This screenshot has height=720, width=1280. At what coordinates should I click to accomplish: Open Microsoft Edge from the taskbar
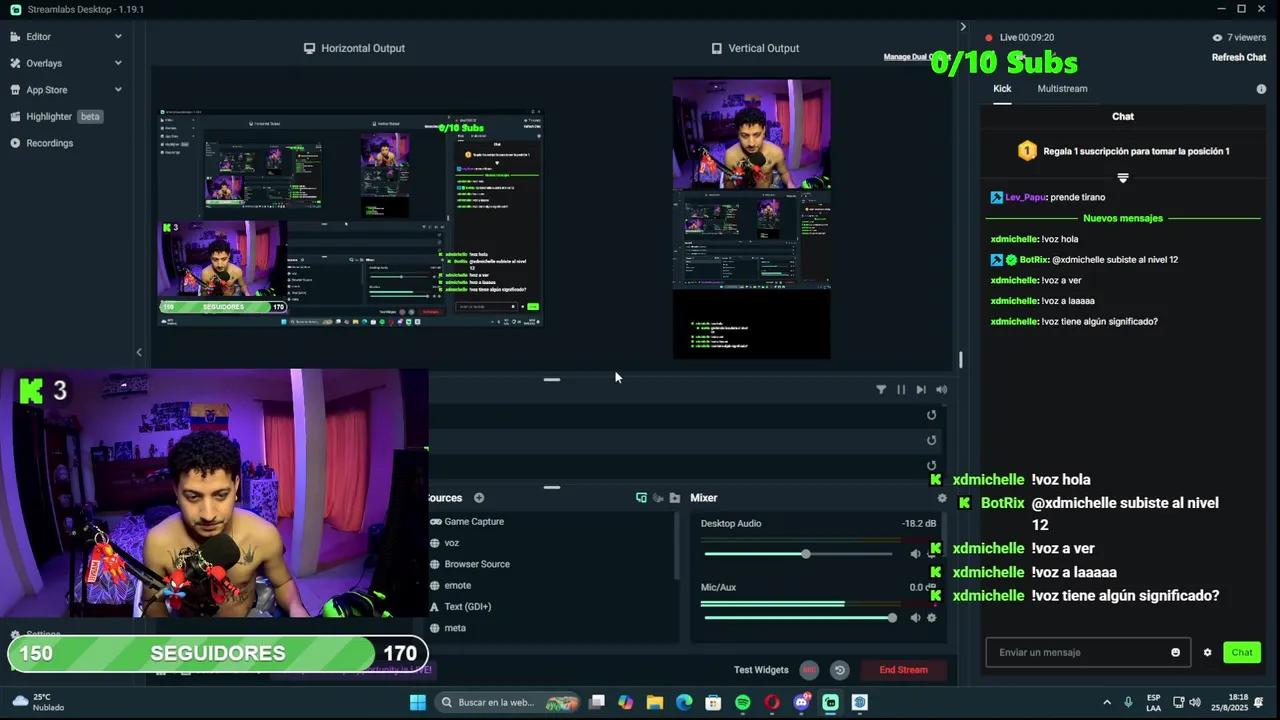click(x=684, y=702)
